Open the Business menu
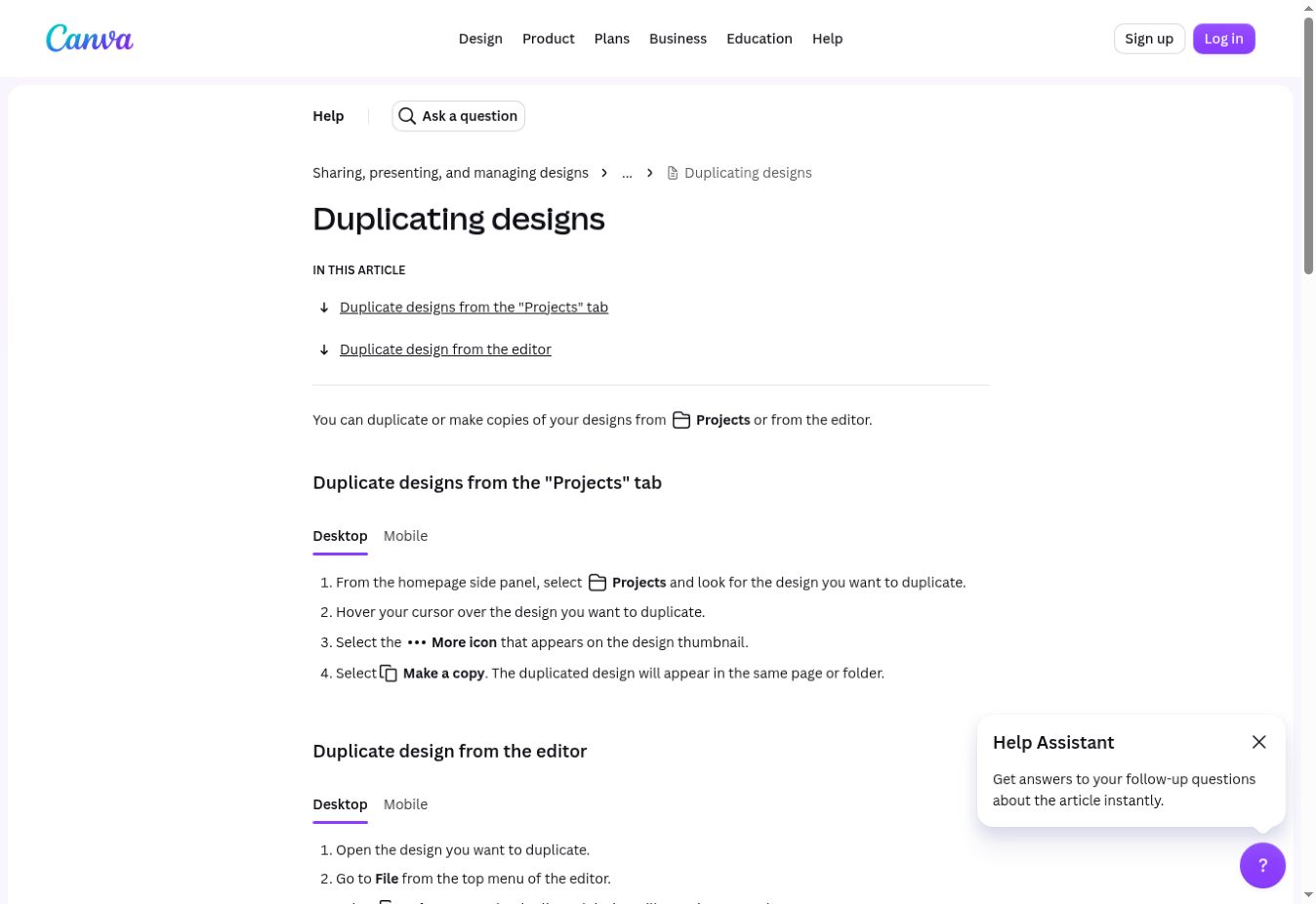The image size is (1316, 904). [678, 39]
